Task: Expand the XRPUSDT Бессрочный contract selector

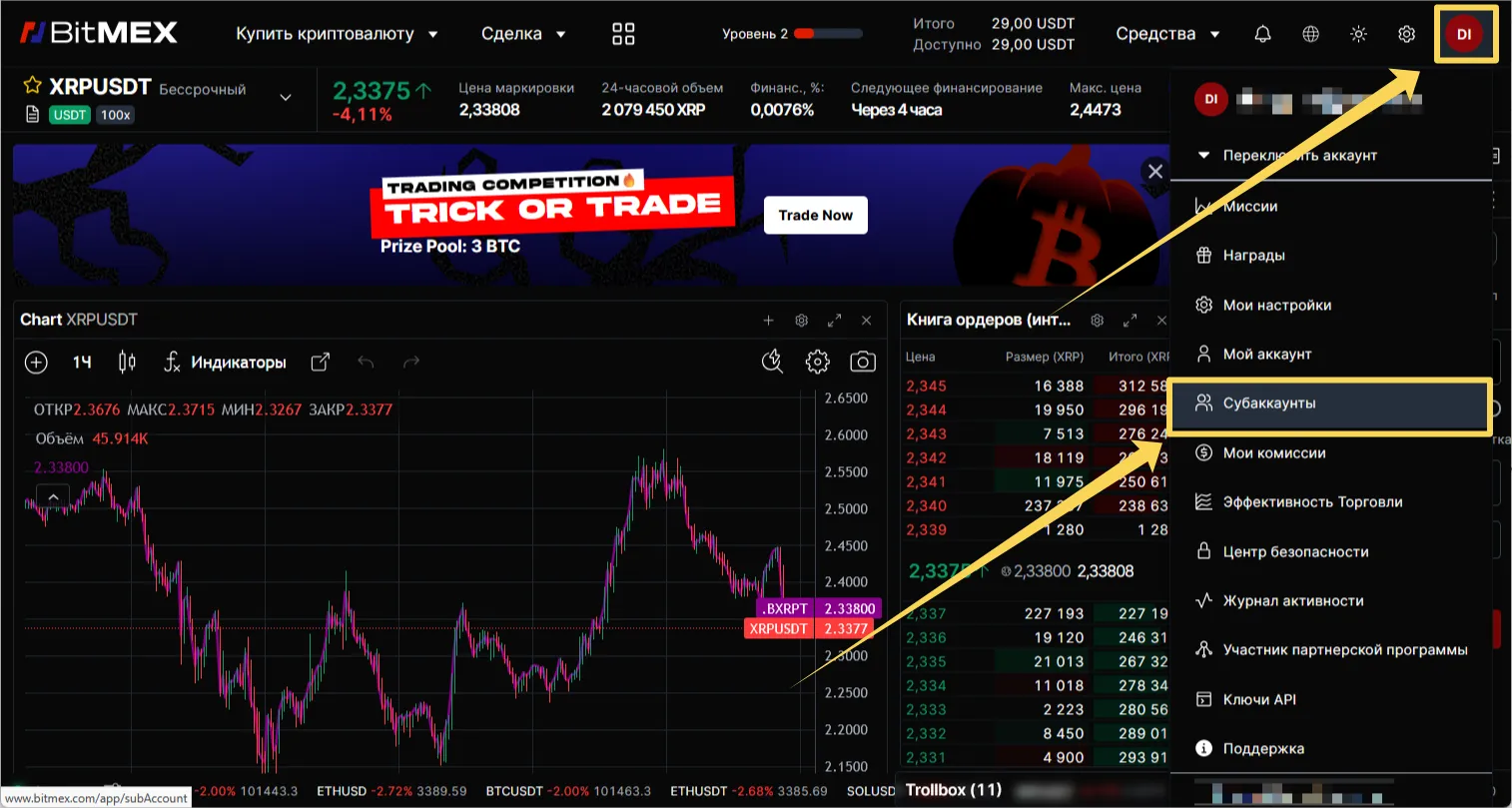Action: [286, 97]
